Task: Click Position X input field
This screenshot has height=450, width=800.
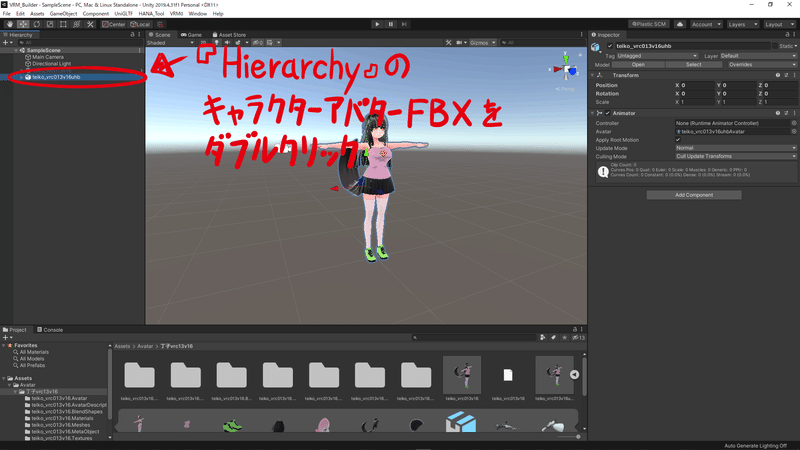Action: pos(697,85)
